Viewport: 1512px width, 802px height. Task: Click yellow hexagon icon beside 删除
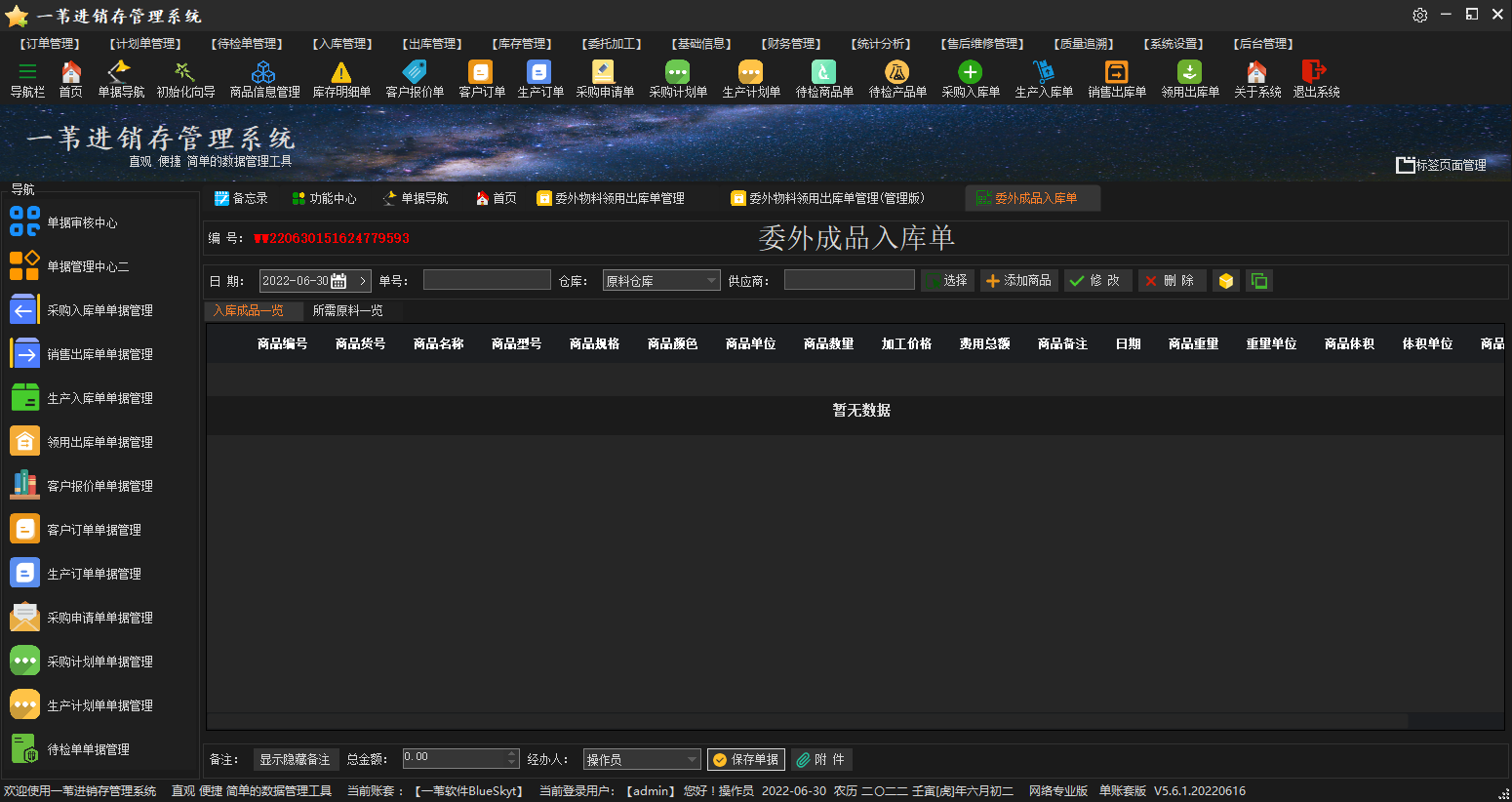1226,281
